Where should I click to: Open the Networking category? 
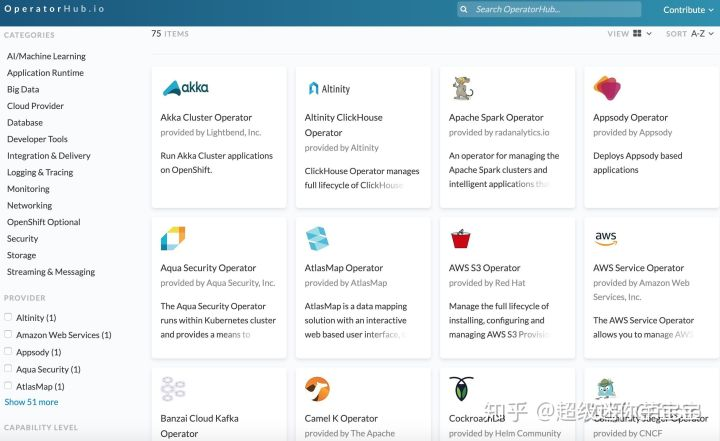29,205
